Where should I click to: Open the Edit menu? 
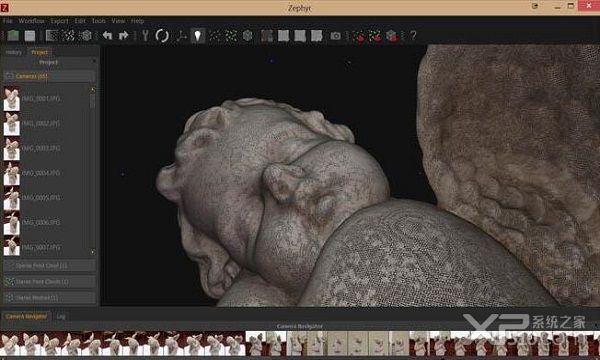[80, 21]
